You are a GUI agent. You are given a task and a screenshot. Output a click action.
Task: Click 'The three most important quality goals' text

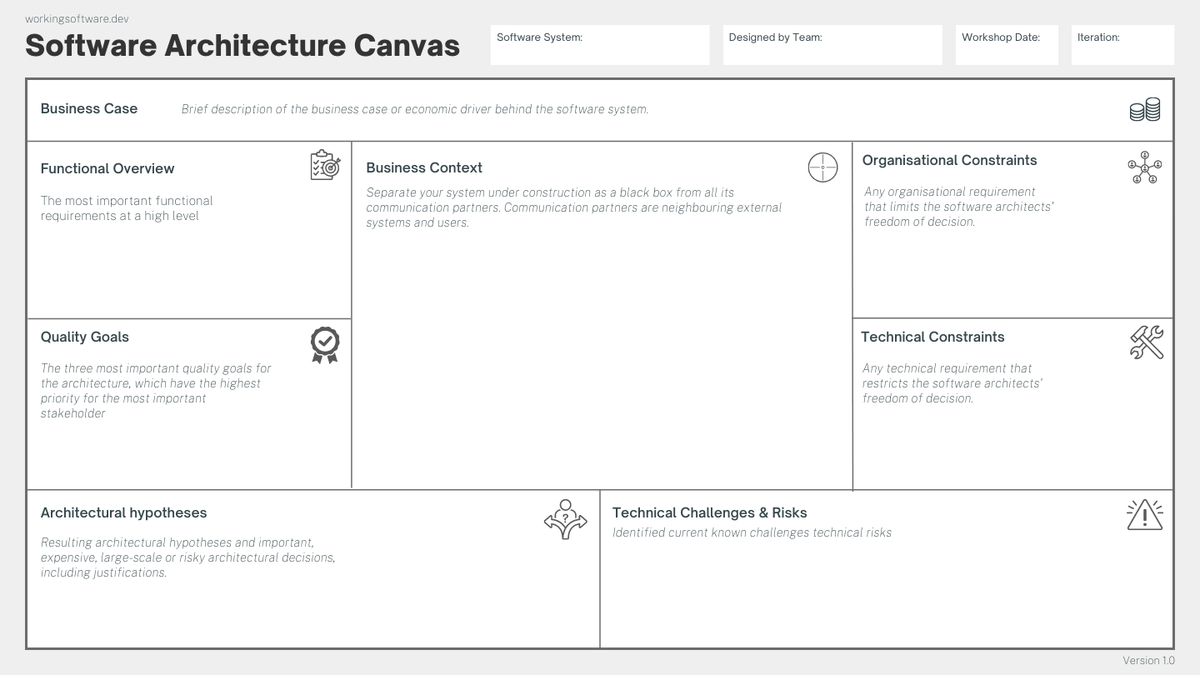click(156, 390)
